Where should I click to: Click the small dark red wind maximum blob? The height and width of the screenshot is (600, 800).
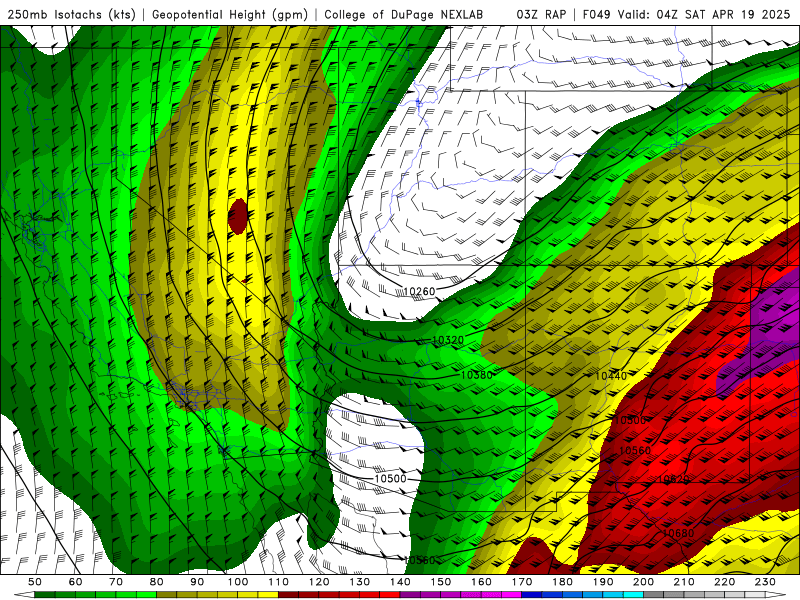pyautogui.click(x=238, y=216)
